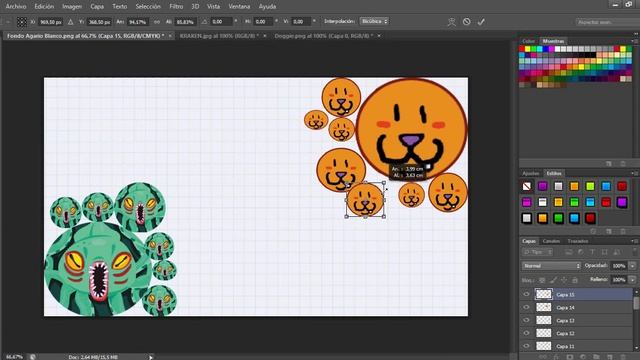Switch to the Ajustes panel tab
Screen dimensions: 640x360
[531, 173]
